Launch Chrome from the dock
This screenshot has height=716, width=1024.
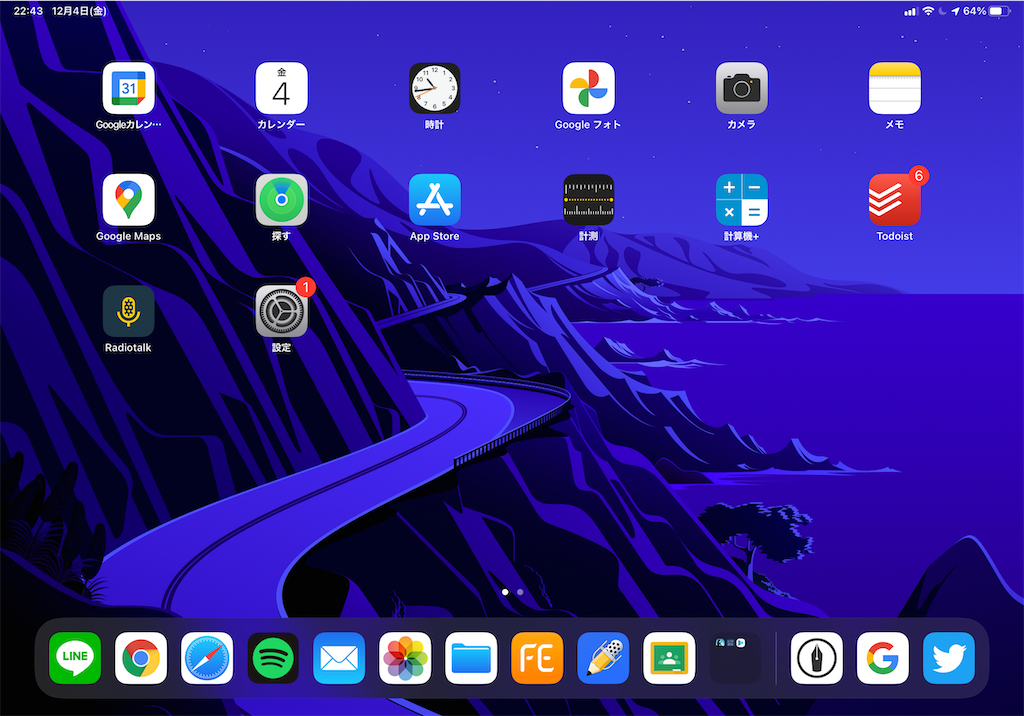click(141, 659)
